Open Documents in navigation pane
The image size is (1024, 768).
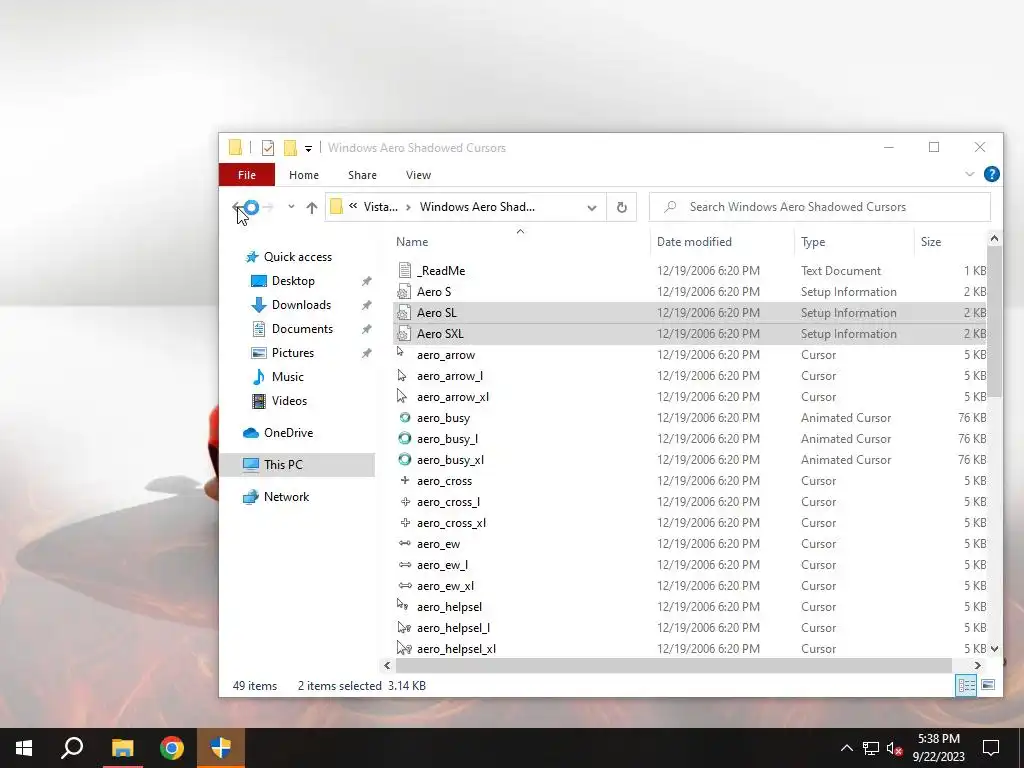point(302,329)
